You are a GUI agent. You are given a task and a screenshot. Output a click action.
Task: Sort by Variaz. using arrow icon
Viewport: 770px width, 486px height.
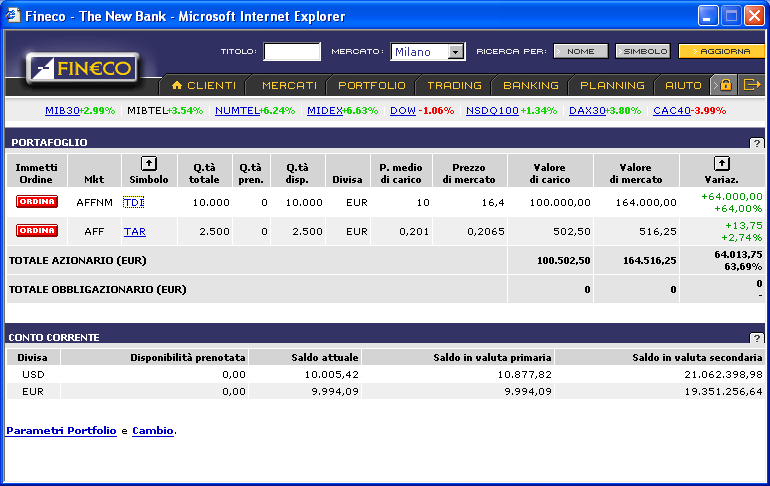tap(721, 163)
